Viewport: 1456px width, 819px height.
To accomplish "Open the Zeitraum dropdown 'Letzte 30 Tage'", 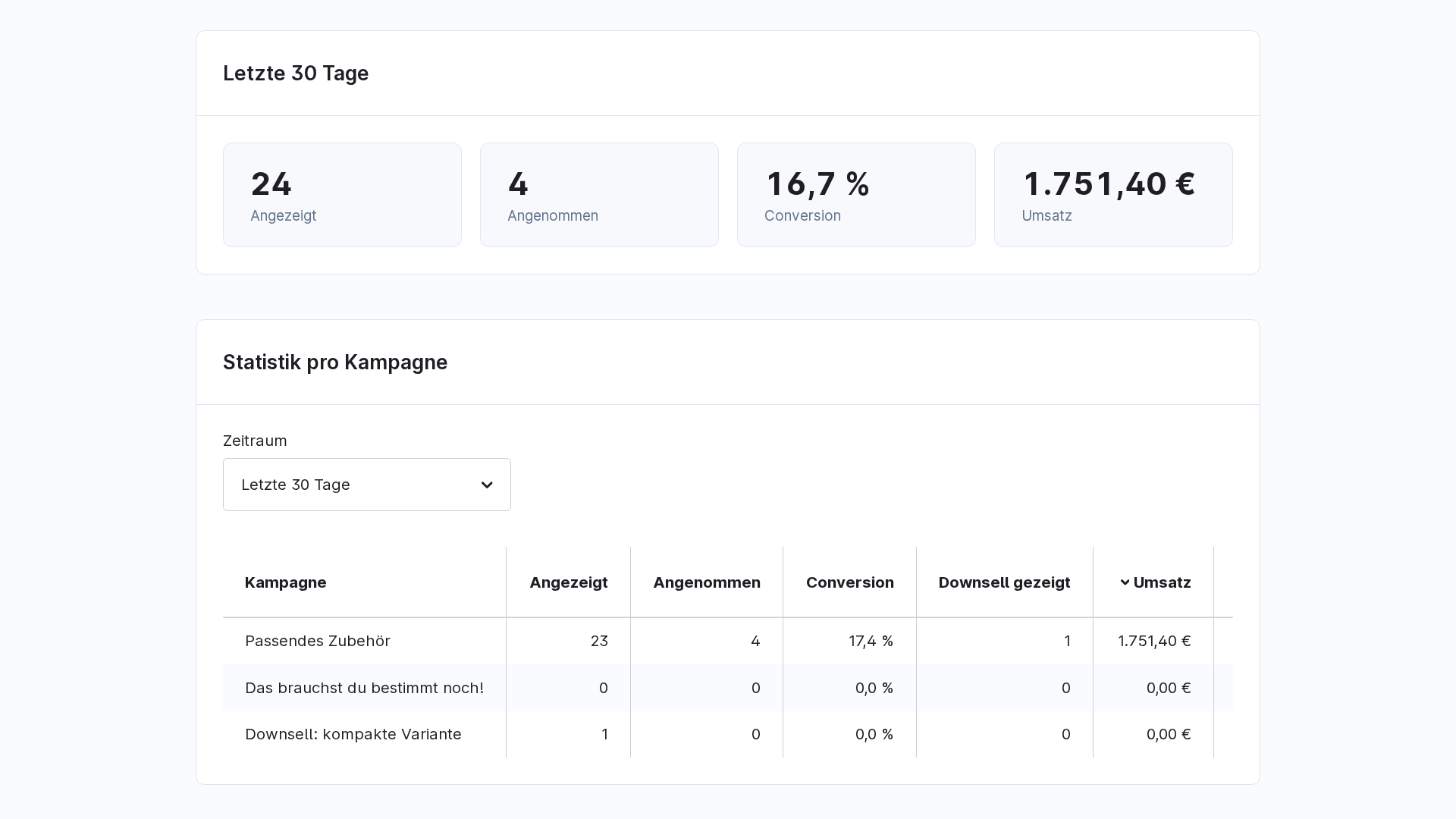I will (x=367, y=485).
